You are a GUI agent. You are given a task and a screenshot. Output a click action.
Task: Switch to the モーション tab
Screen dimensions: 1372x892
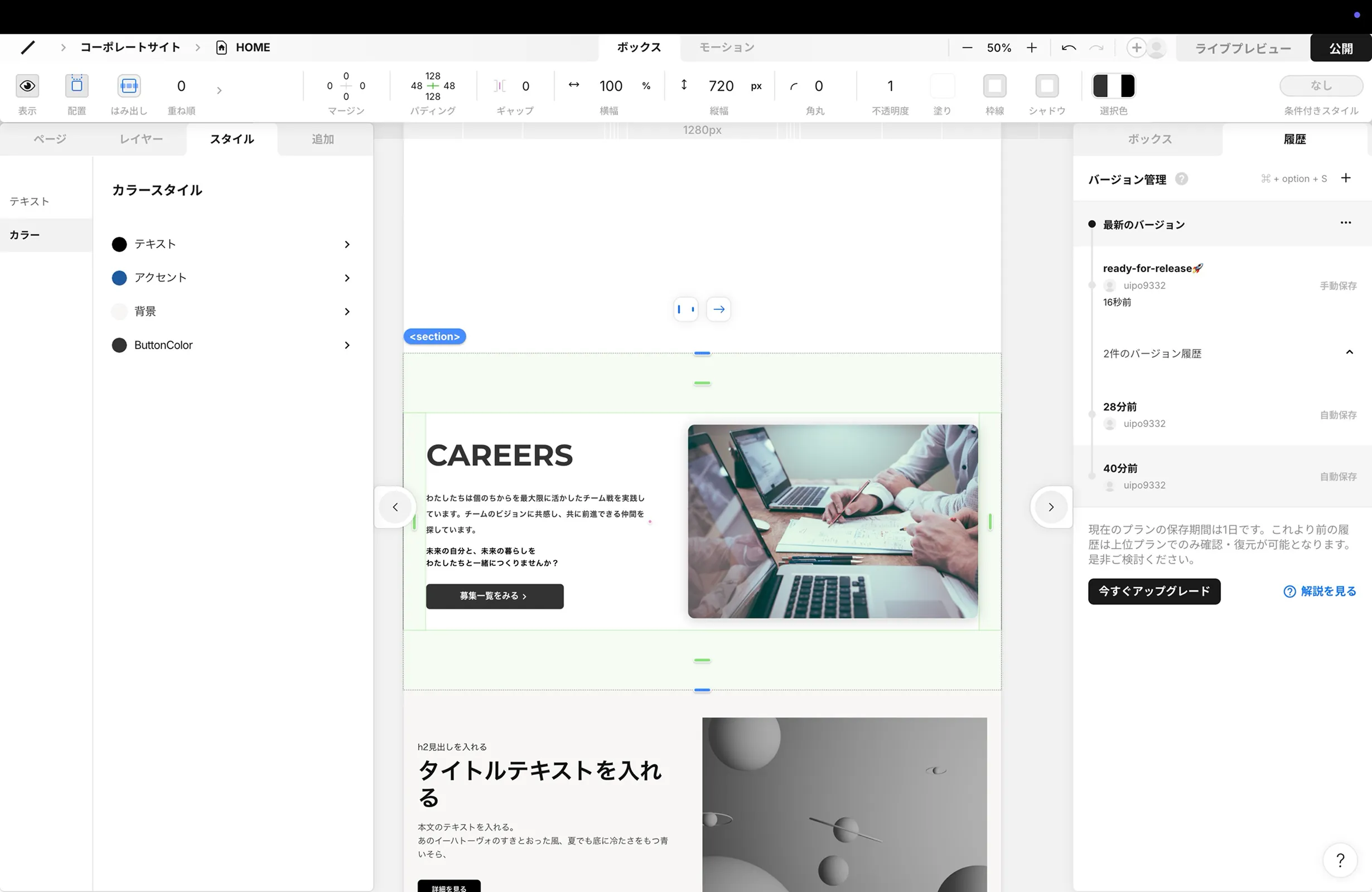tap(726, 47)
